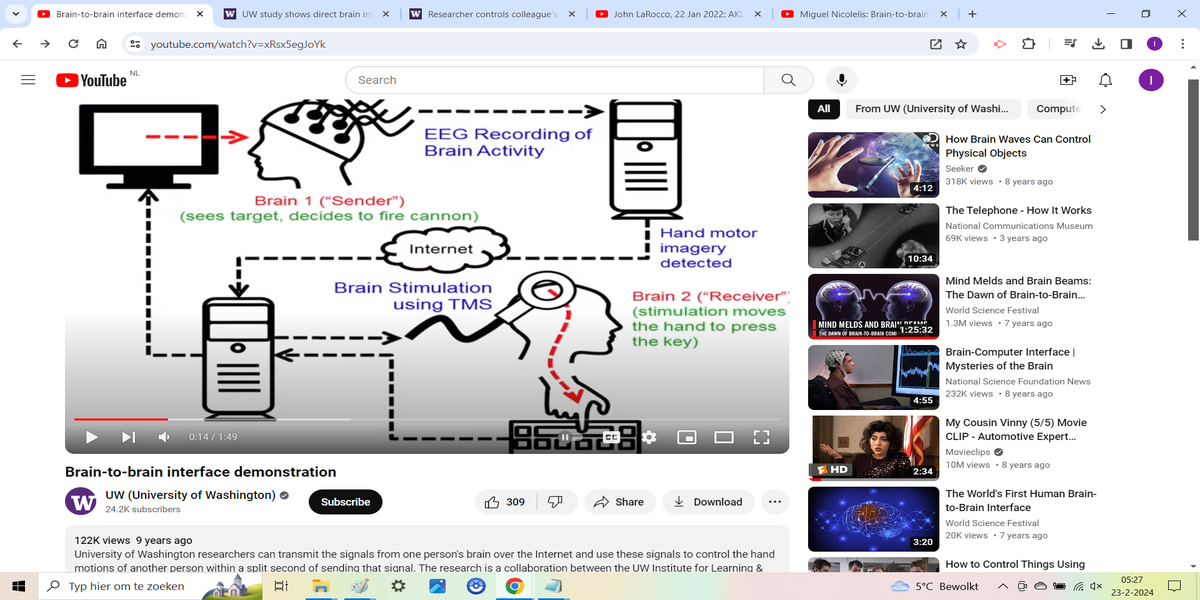
Task: Subscribe to UW channel
Action: point(345,502)
